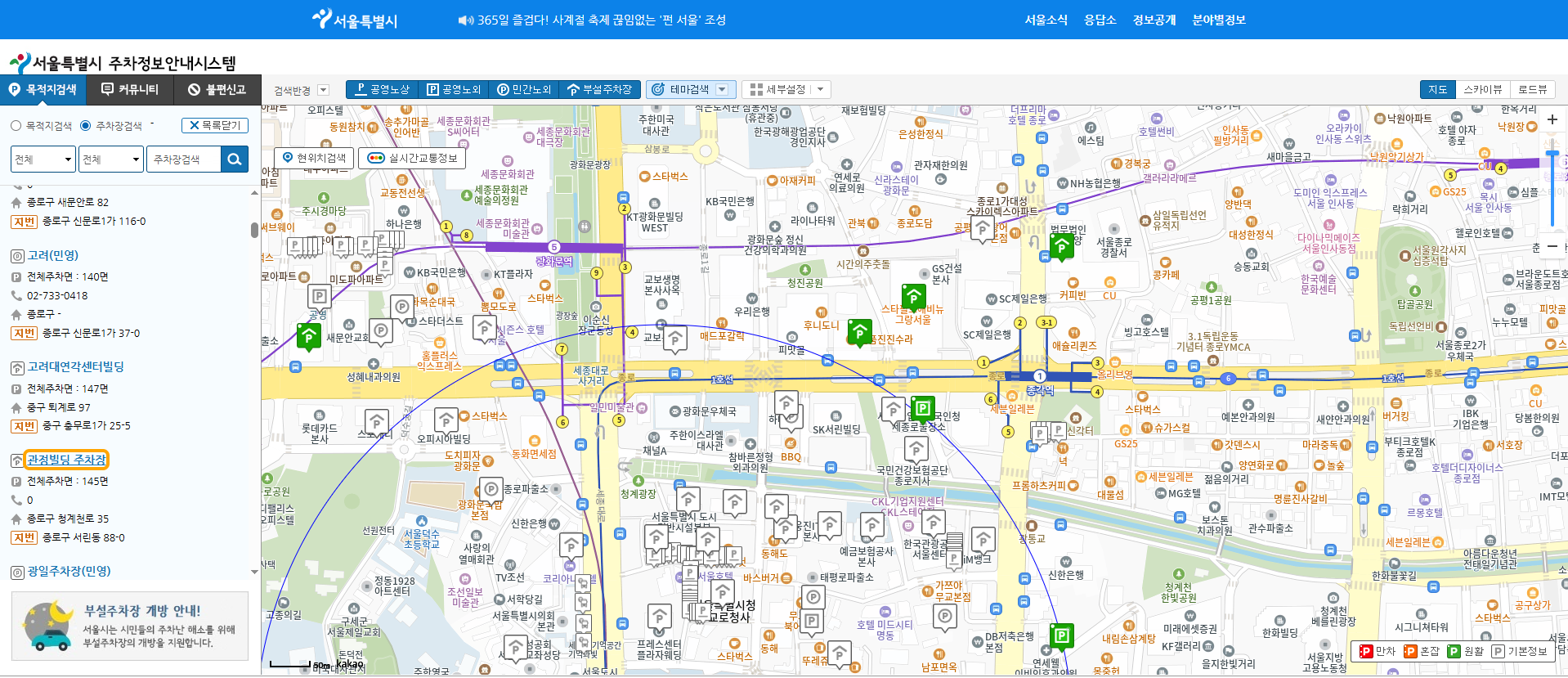
Task: Click 목록닫기 to close the list
Action: coord(215,125)
